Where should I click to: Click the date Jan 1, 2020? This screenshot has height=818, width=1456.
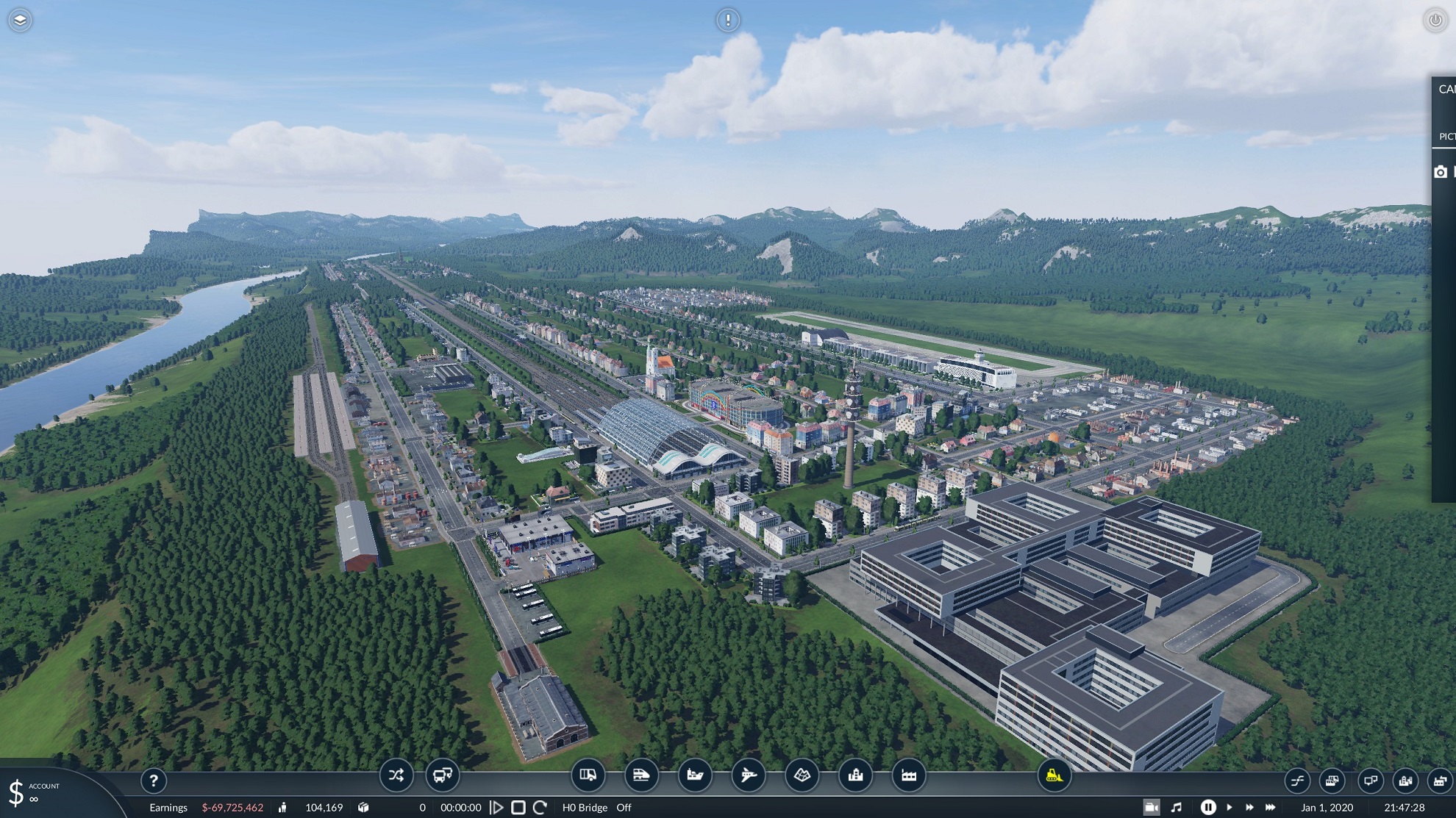pyautogui.click(x=1327, y=807)
